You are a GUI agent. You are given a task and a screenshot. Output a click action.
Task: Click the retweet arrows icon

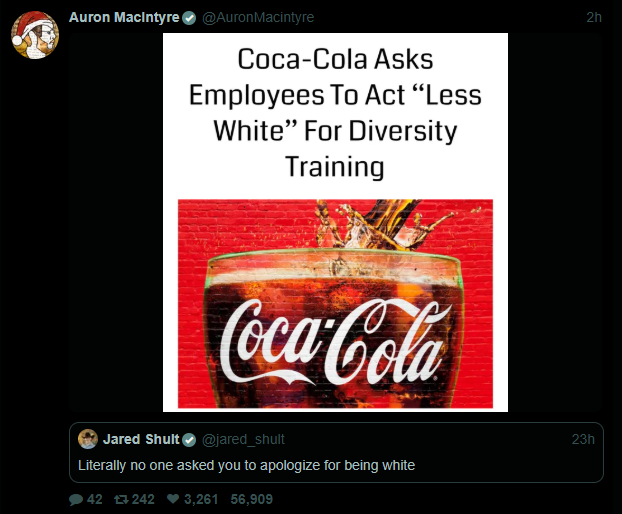click(121, 499)
